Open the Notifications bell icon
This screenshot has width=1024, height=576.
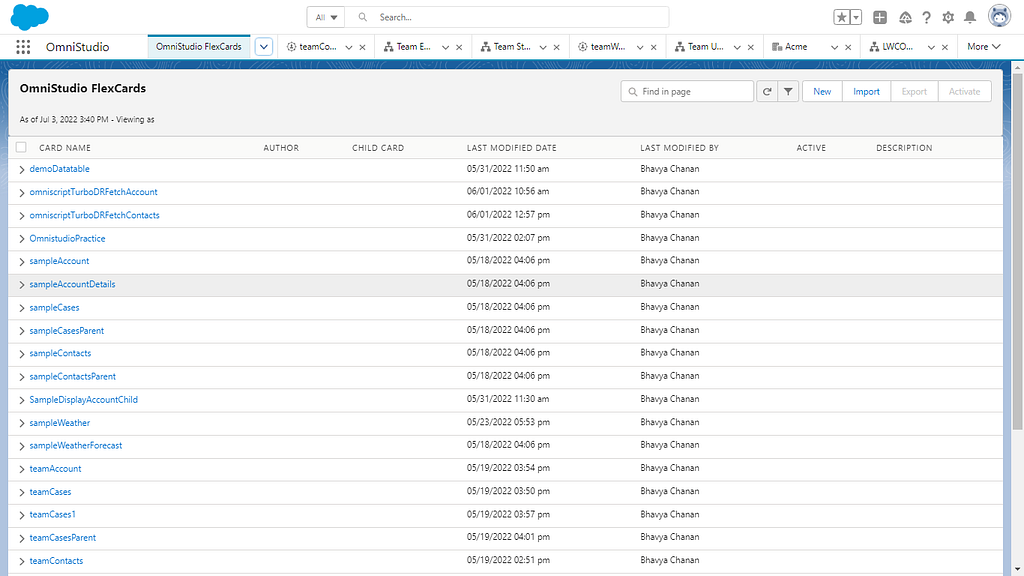coord(970,18)
